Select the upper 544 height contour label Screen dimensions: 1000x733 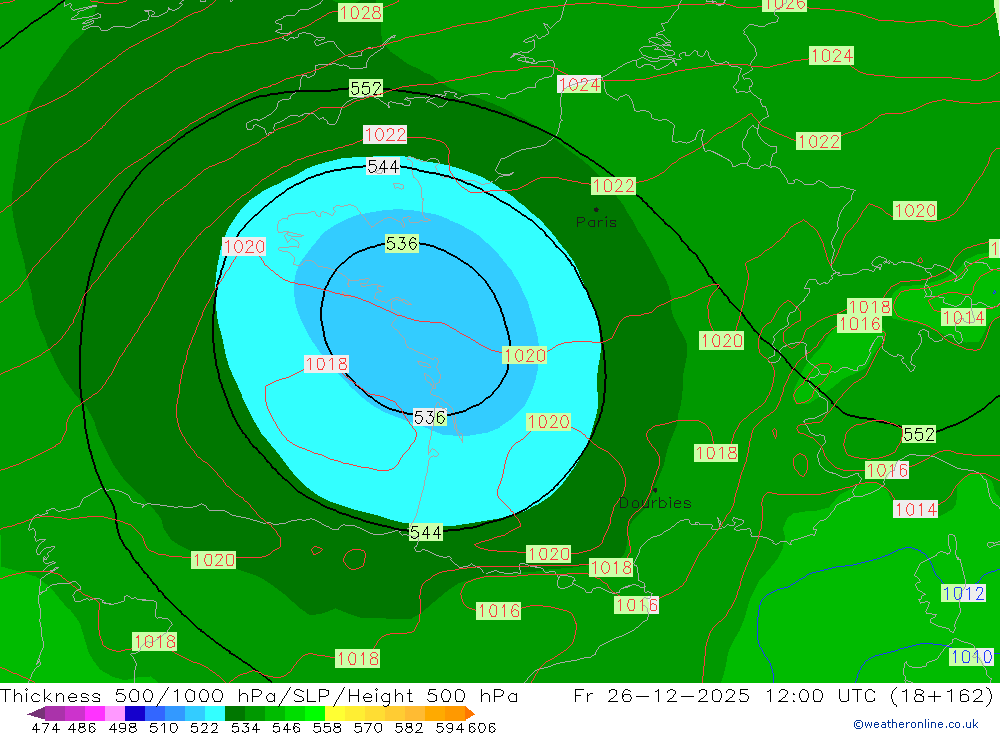pos(383,167)
